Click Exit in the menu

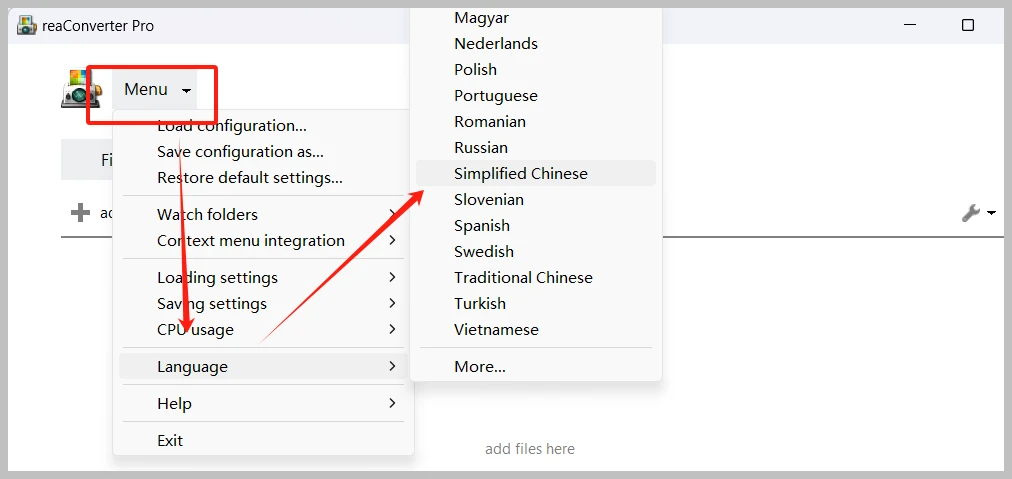click(170, 441)
